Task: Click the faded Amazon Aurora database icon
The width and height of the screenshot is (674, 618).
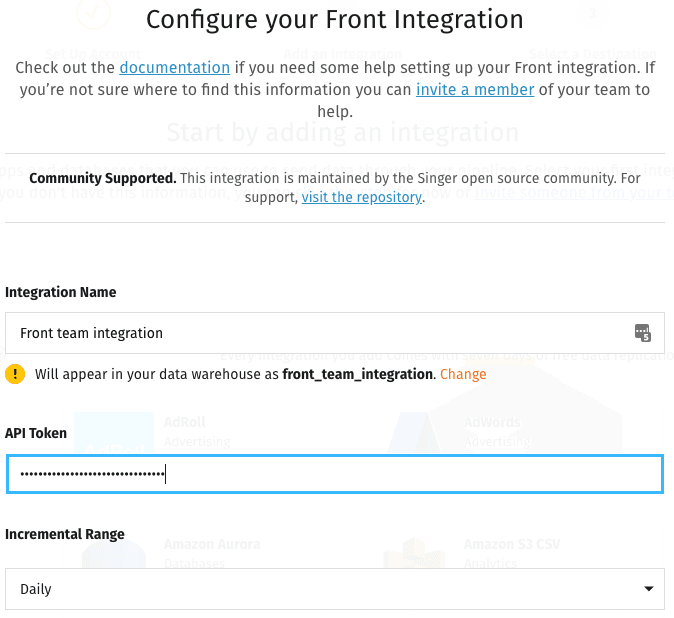Action: coord(114,553)
